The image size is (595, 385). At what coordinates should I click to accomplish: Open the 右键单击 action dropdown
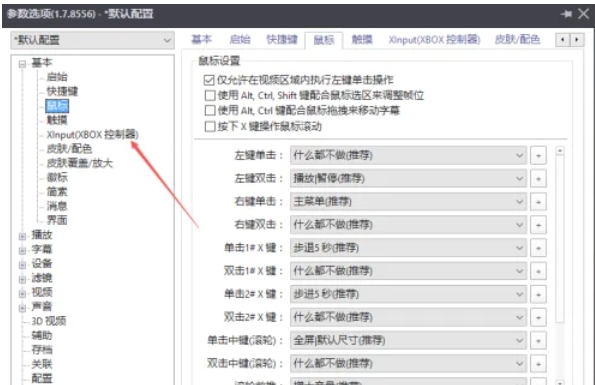[x=408, y=202]
